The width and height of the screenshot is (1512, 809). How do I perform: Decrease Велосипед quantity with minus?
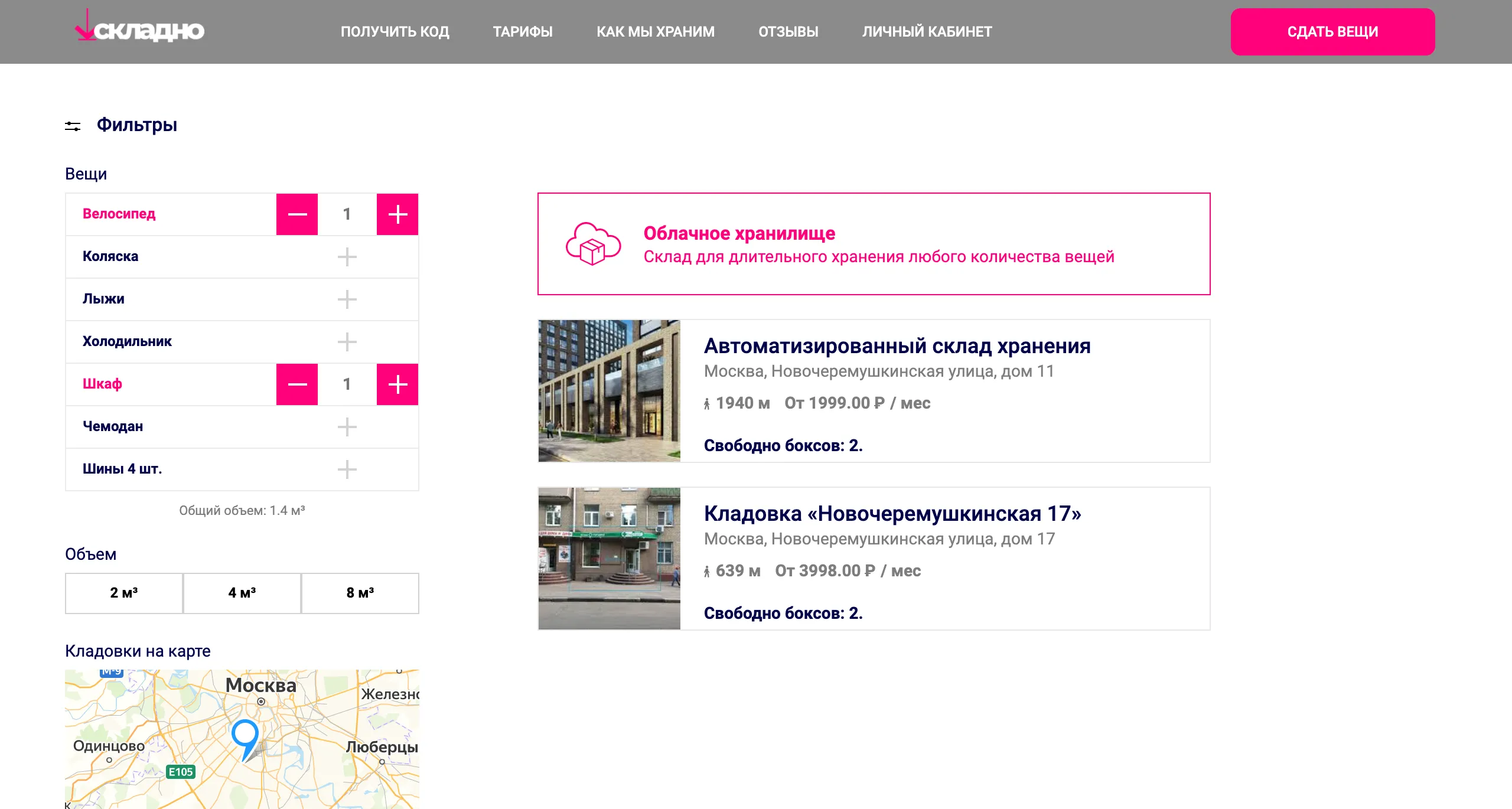coord(297,214)
